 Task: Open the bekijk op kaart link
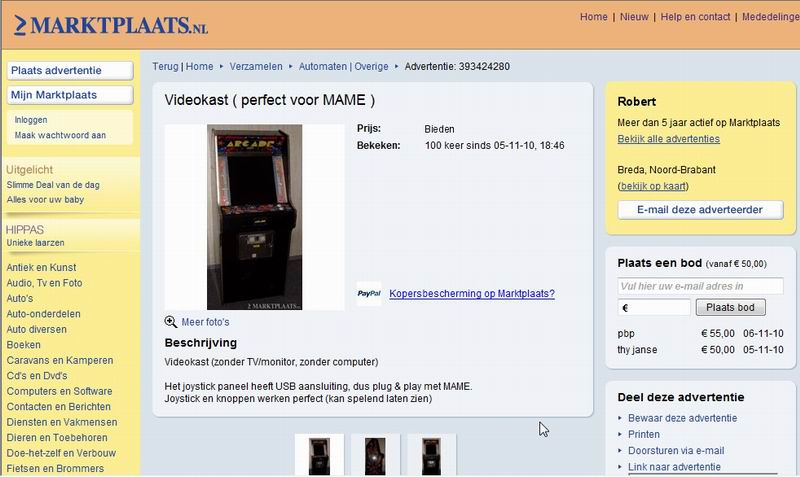point(653,186)
